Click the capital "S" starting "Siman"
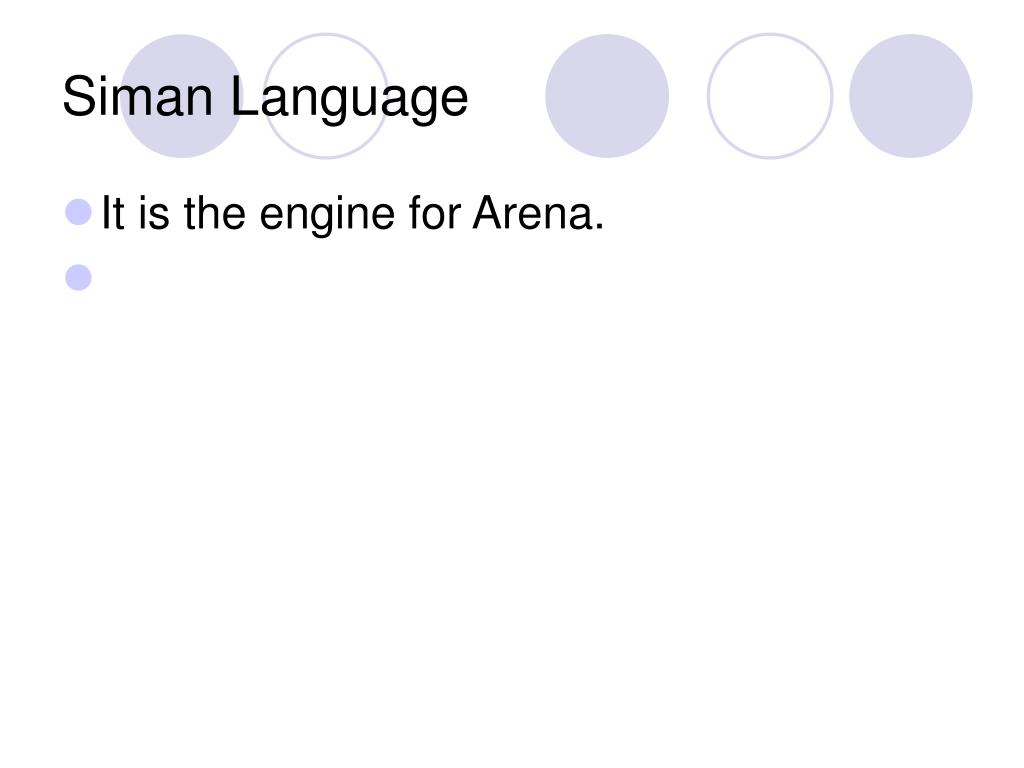The height and width of the screenshot is (768, 1024). [x=78, y=97]
